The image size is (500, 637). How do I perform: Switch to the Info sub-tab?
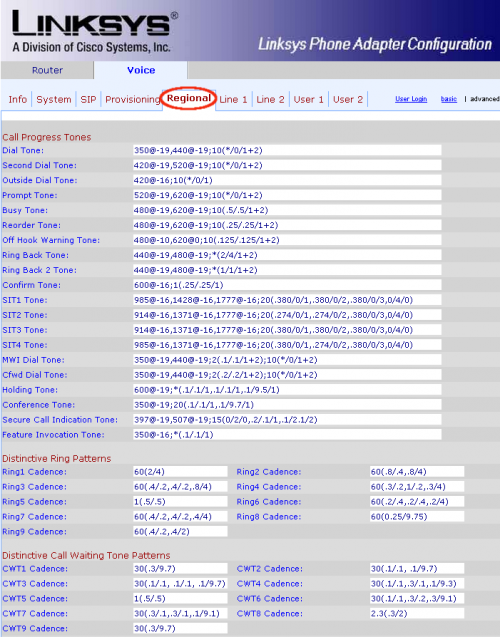click(18, 100)
